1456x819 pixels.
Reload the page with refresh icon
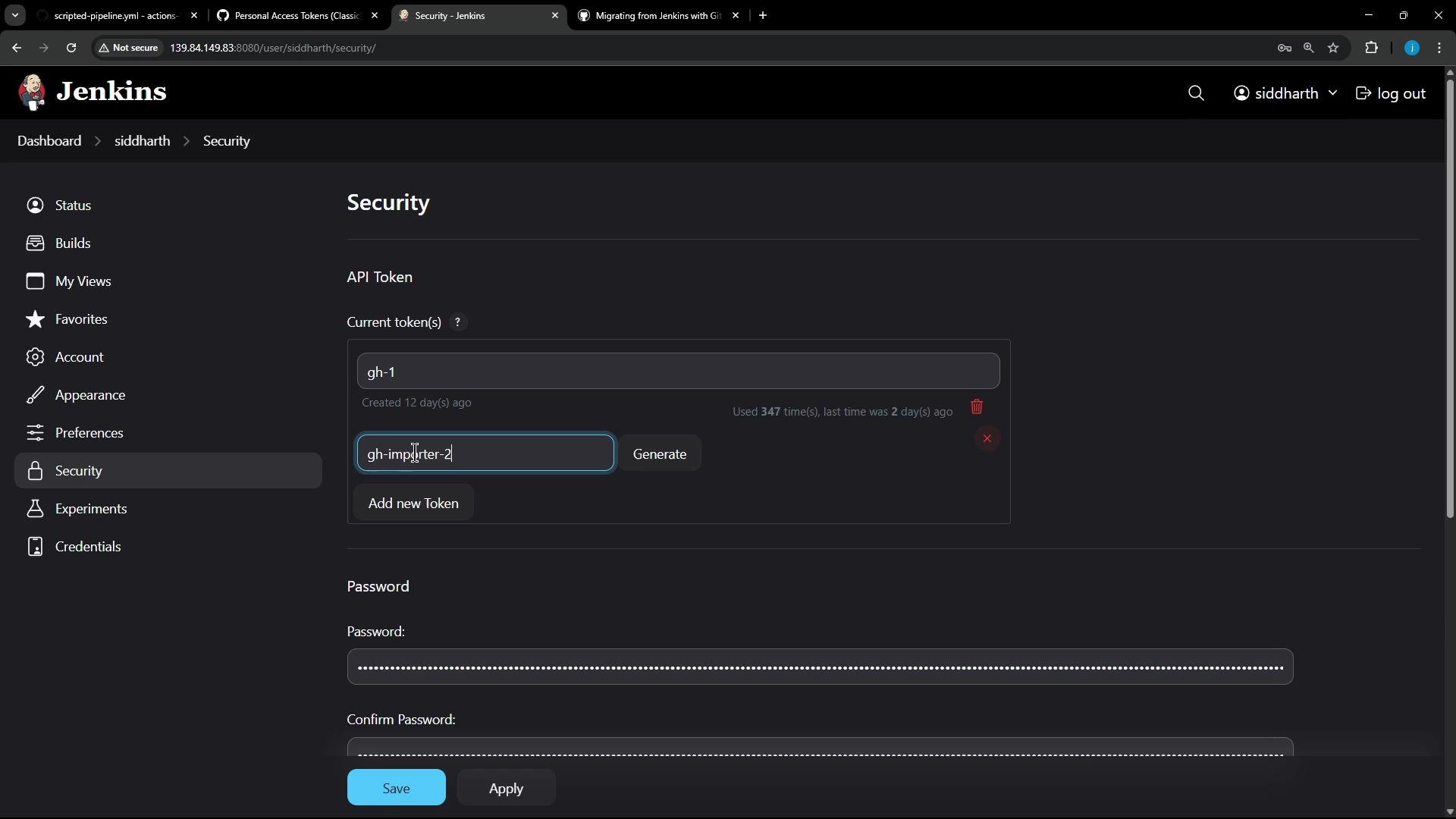click(71, 48)
